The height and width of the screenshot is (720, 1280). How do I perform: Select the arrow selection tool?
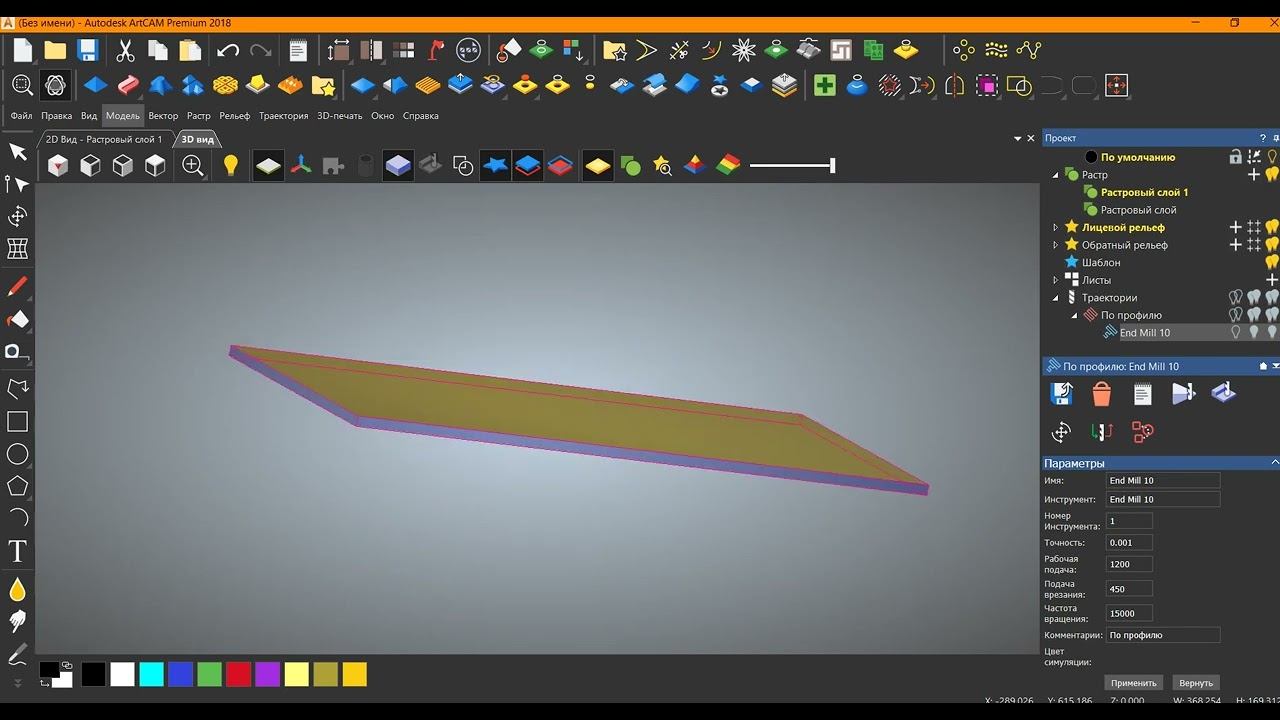pos(17,151)
